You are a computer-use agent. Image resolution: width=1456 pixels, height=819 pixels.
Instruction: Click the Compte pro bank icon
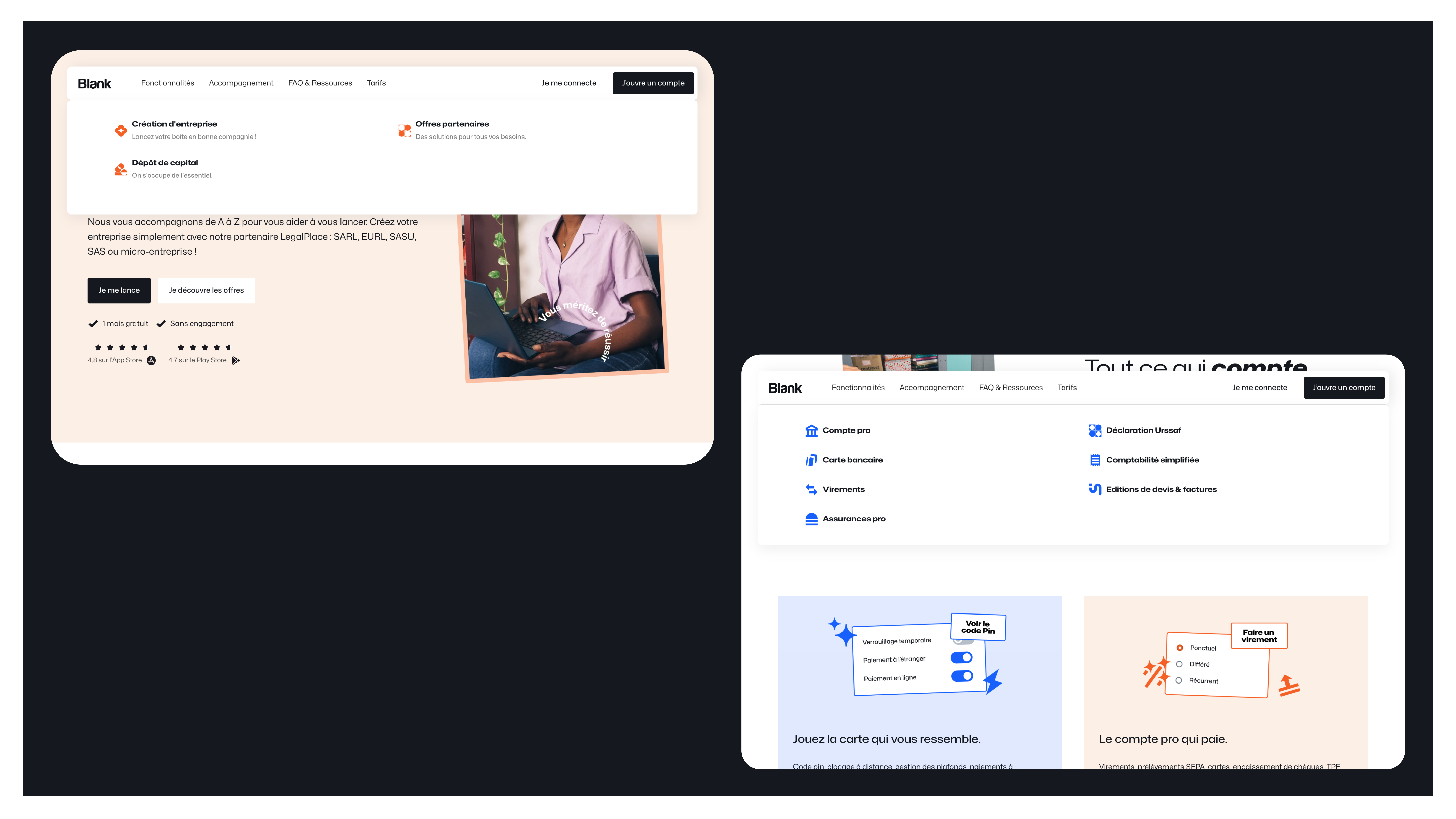tap(811, 431)
